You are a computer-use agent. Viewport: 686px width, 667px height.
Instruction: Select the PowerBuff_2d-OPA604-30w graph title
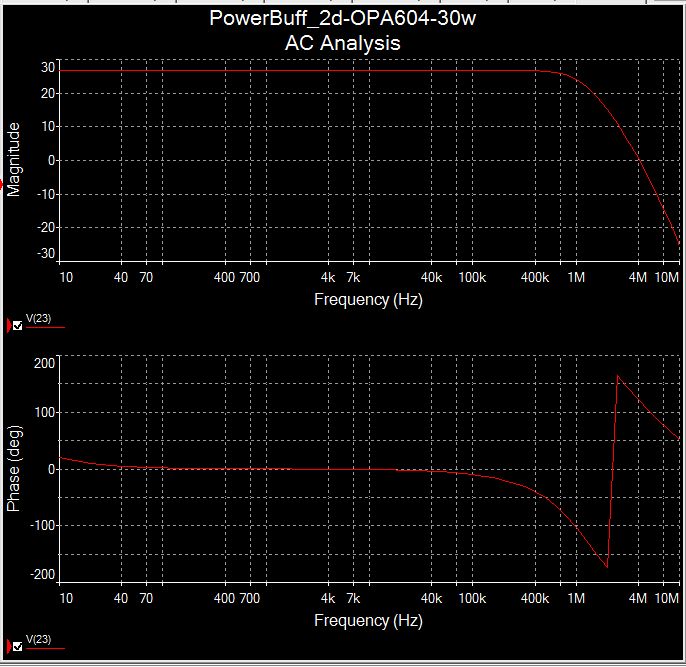pyautogui.click(x=343, y=18)
